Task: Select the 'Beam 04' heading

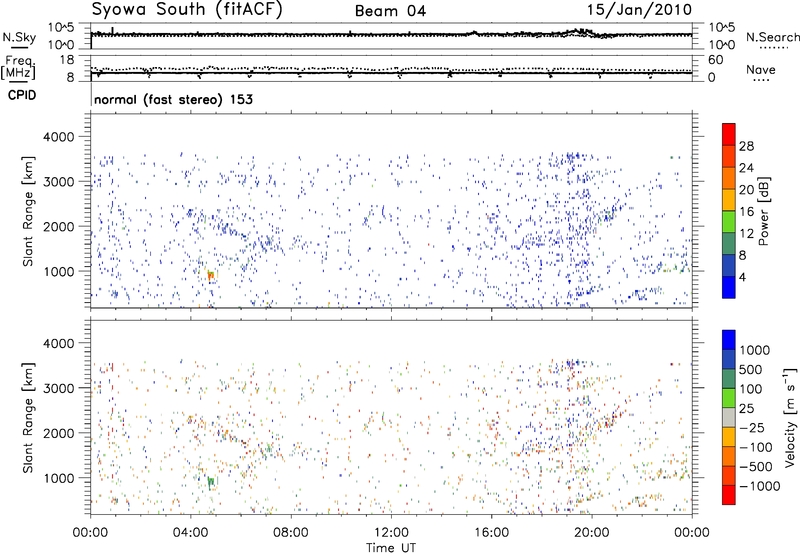Action: [x=390, y=11]
